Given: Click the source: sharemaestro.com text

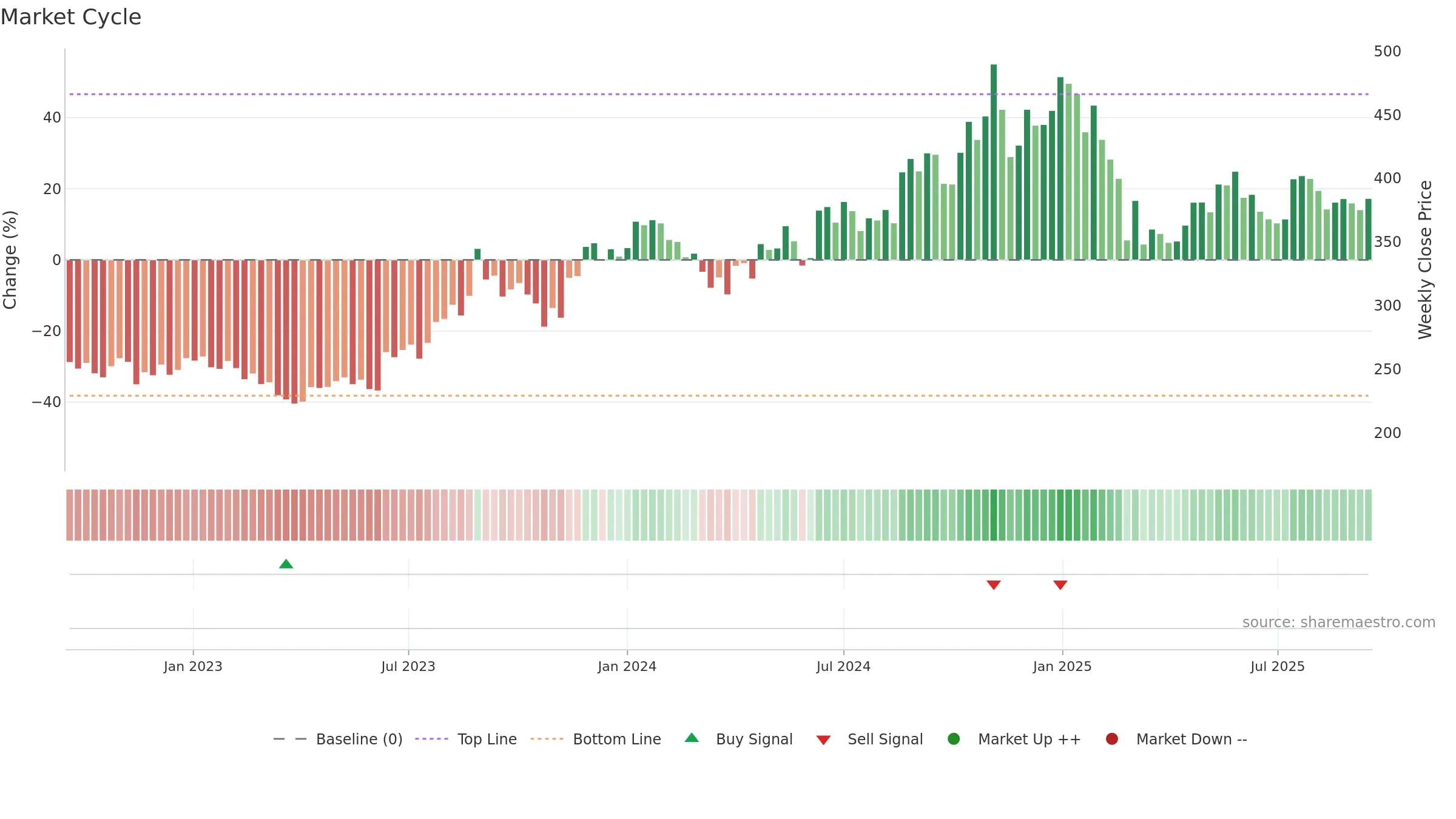Looking at the screenshot, I should pos(1339,622).
